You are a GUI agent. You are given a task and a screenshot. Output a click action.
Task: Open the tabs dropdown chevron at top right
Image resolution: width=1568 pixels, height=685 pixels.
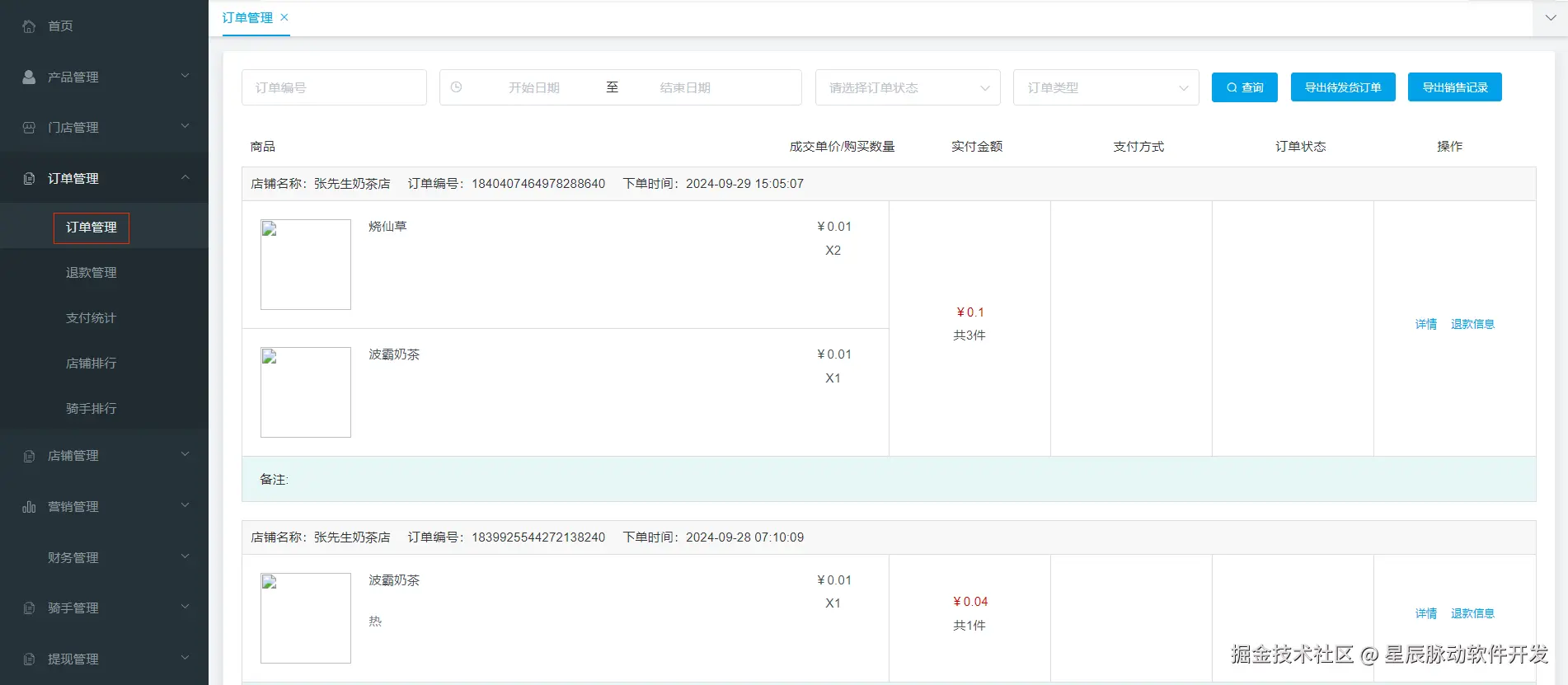tap(1550, 17)
